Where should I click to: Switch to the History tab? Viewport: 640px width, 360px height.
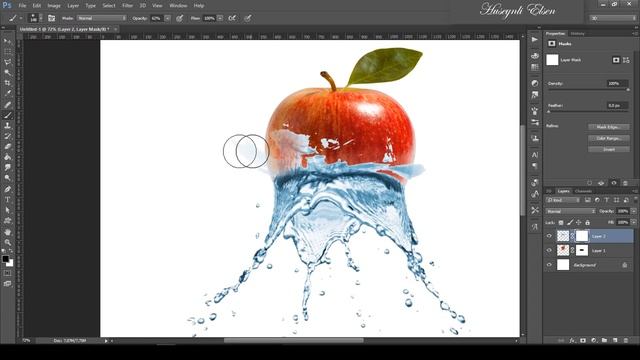click(x=578, y=33)
